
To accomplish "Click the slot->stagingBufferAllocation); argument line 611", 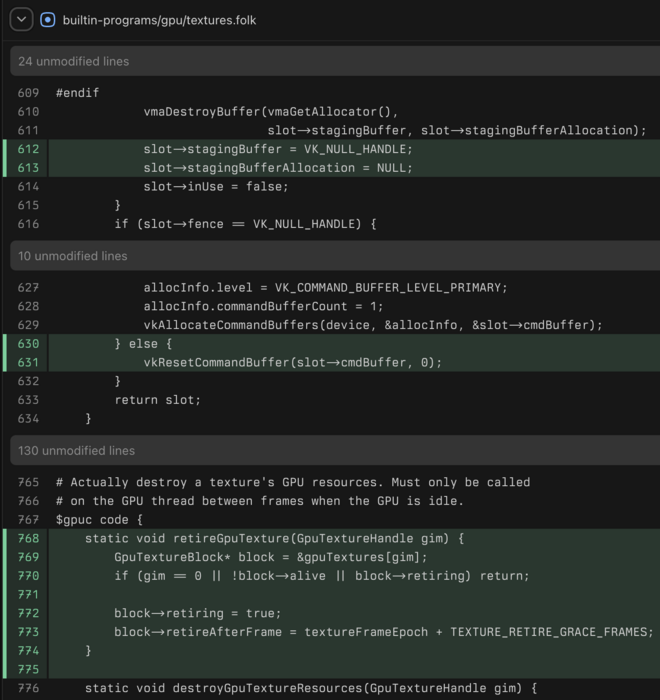I will pyautogui.click(x=457, y=130).
